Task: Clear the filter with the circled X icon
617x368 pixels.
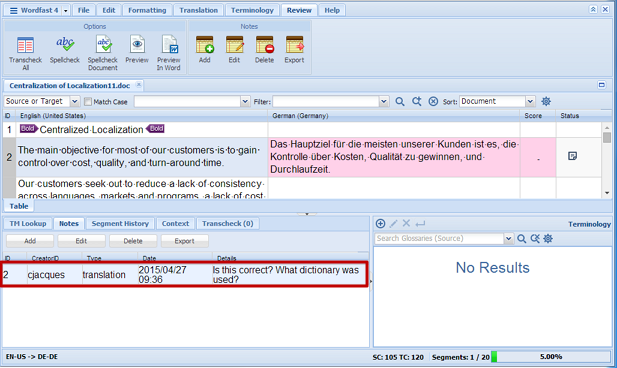Action: (x=433, y=102)
